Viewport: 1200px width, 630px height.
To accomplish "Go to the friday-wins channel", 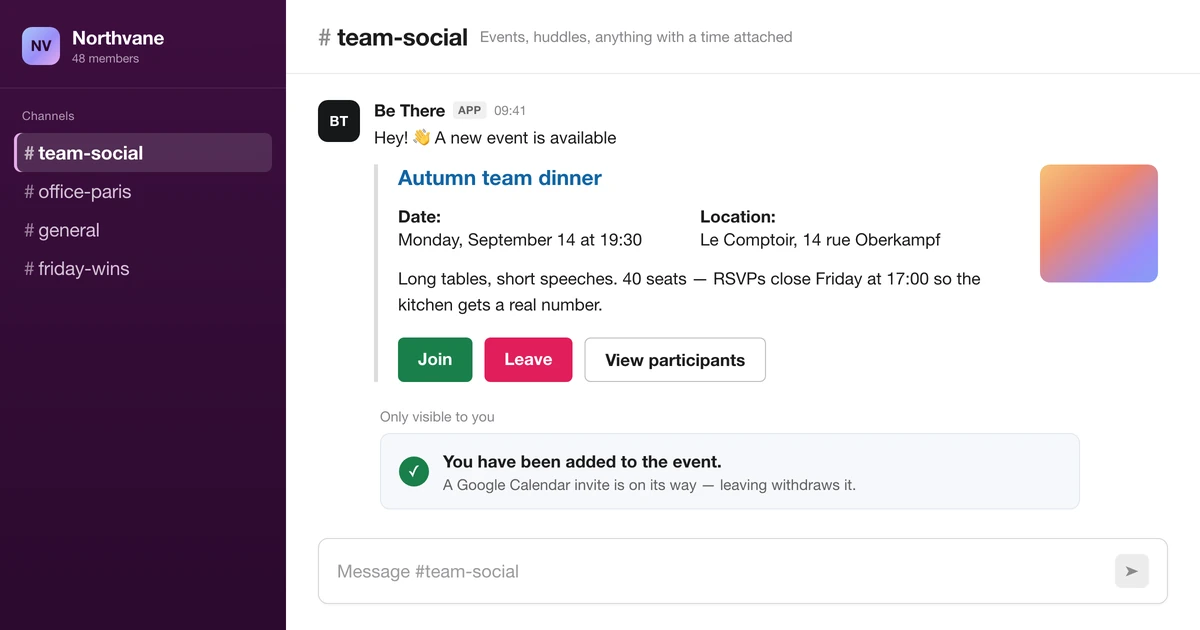I will tap(143, 268).
